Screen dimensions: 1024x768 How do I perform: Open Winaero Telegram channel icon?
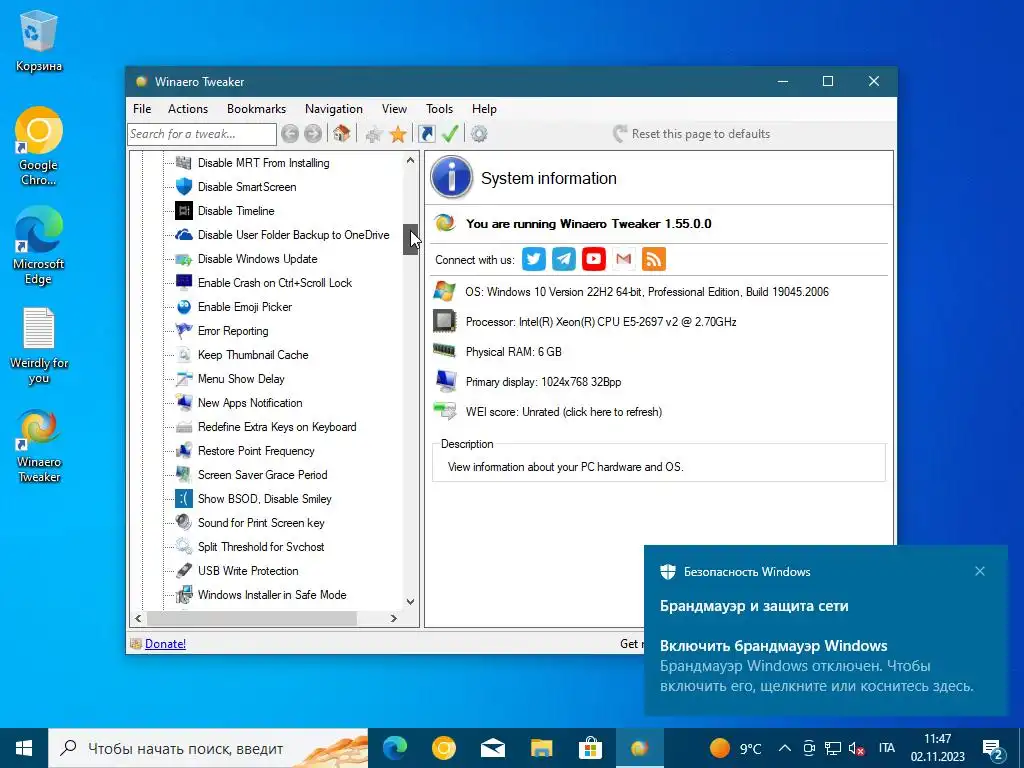pos(564,259)
